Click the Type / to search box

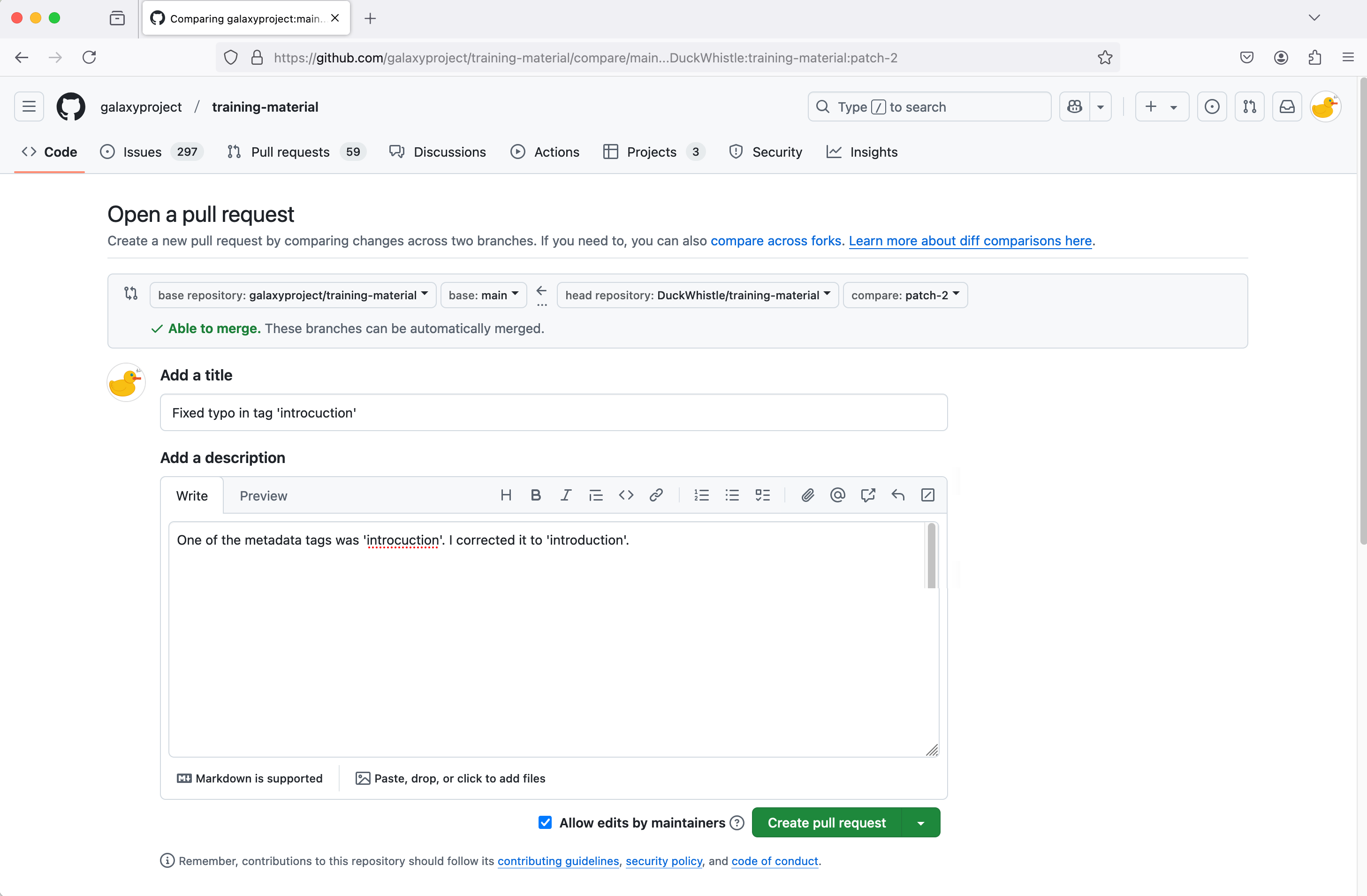[x=929, y=107]
